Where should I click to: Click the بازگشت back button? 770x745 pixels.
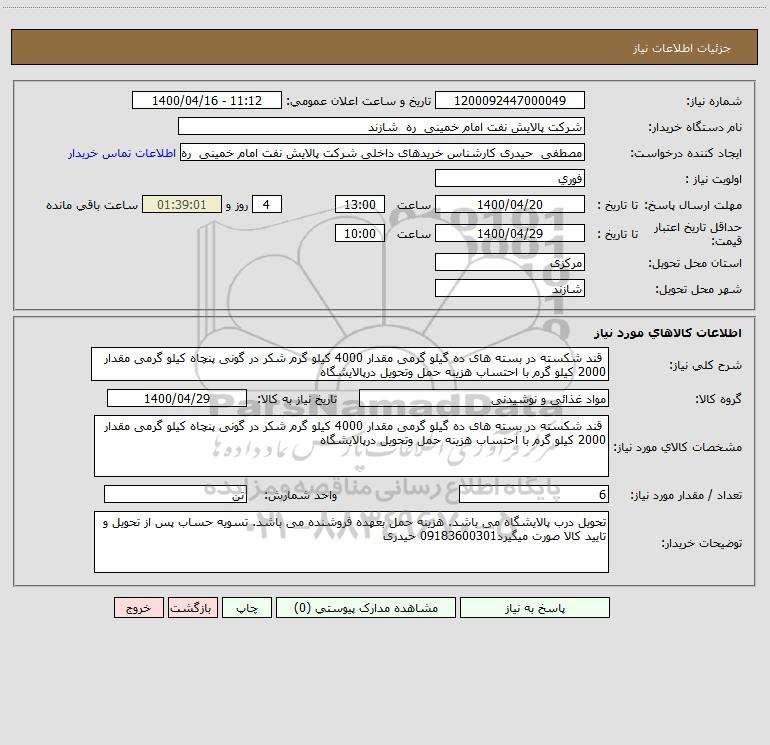coord(192,608)
